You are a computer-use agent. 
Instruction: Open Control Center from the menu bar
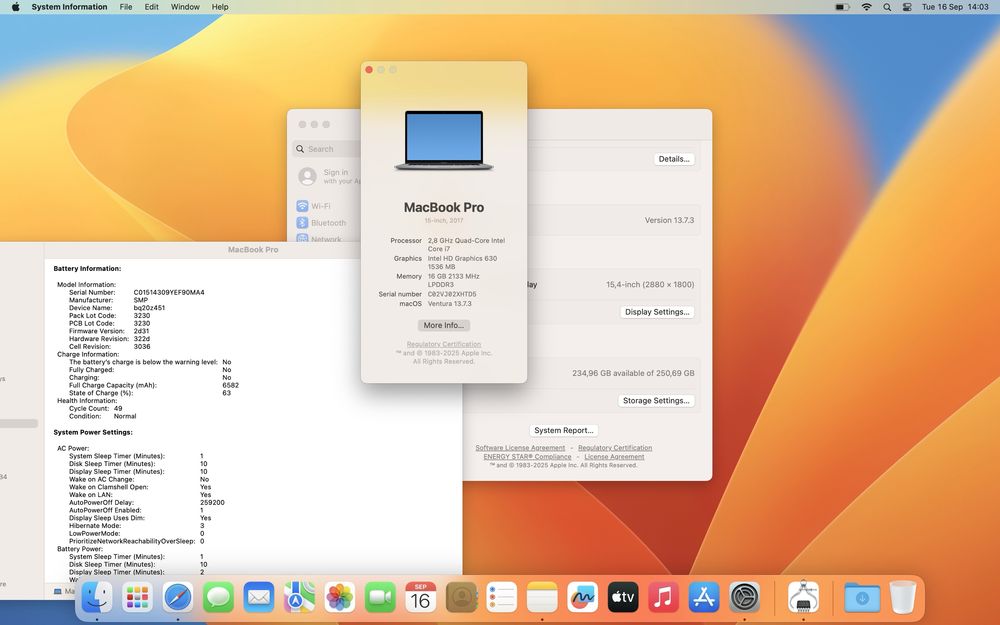tap(907, 7)
